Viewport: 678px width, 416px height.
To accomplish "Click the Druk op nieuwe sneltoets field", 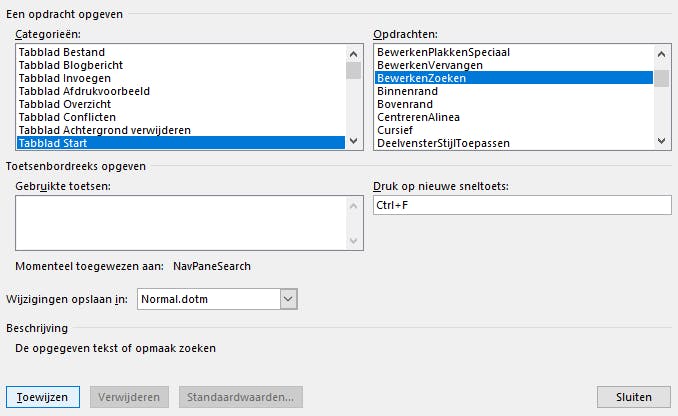I will pyautogui.click(x=520, y=205).
